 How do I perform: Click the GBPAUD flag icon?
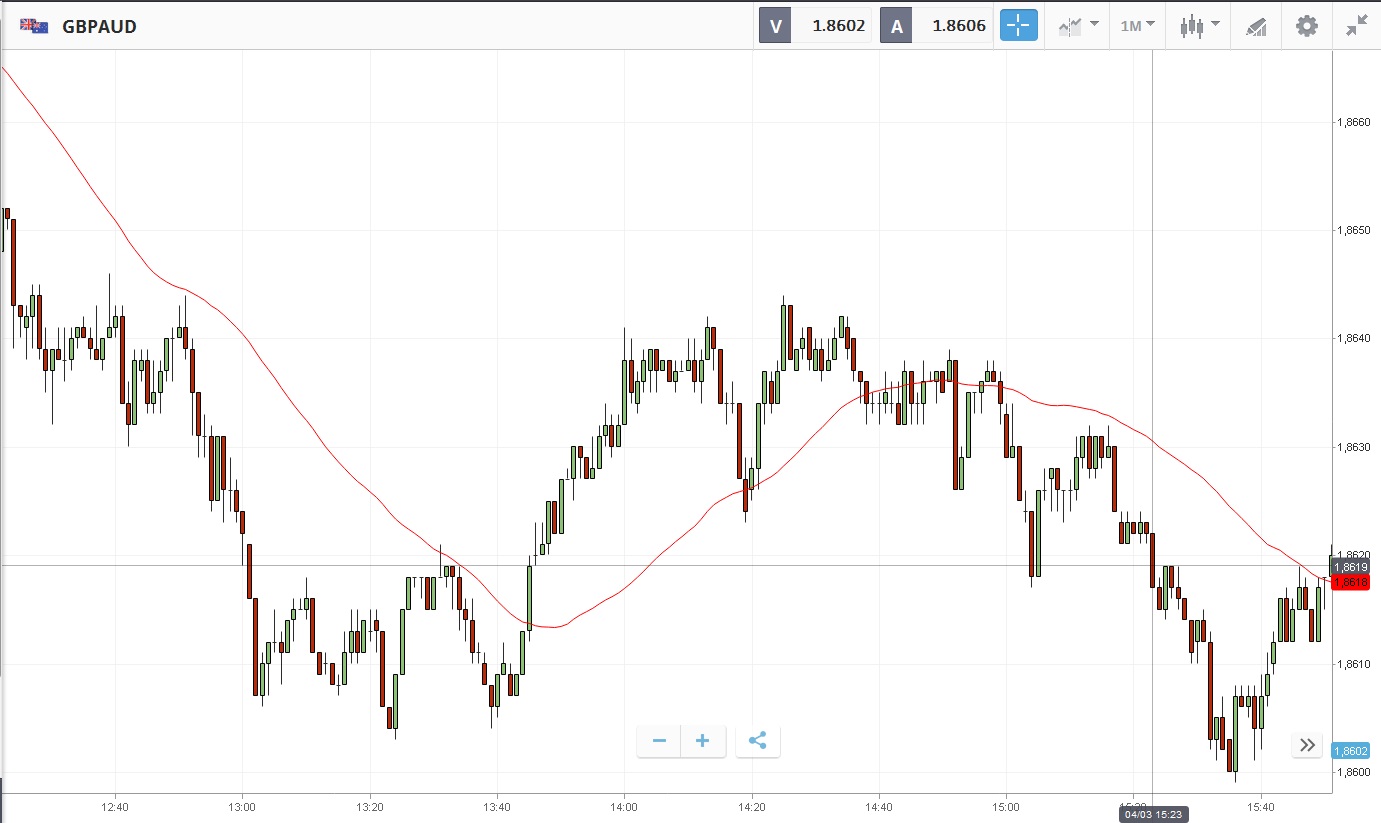34,27
